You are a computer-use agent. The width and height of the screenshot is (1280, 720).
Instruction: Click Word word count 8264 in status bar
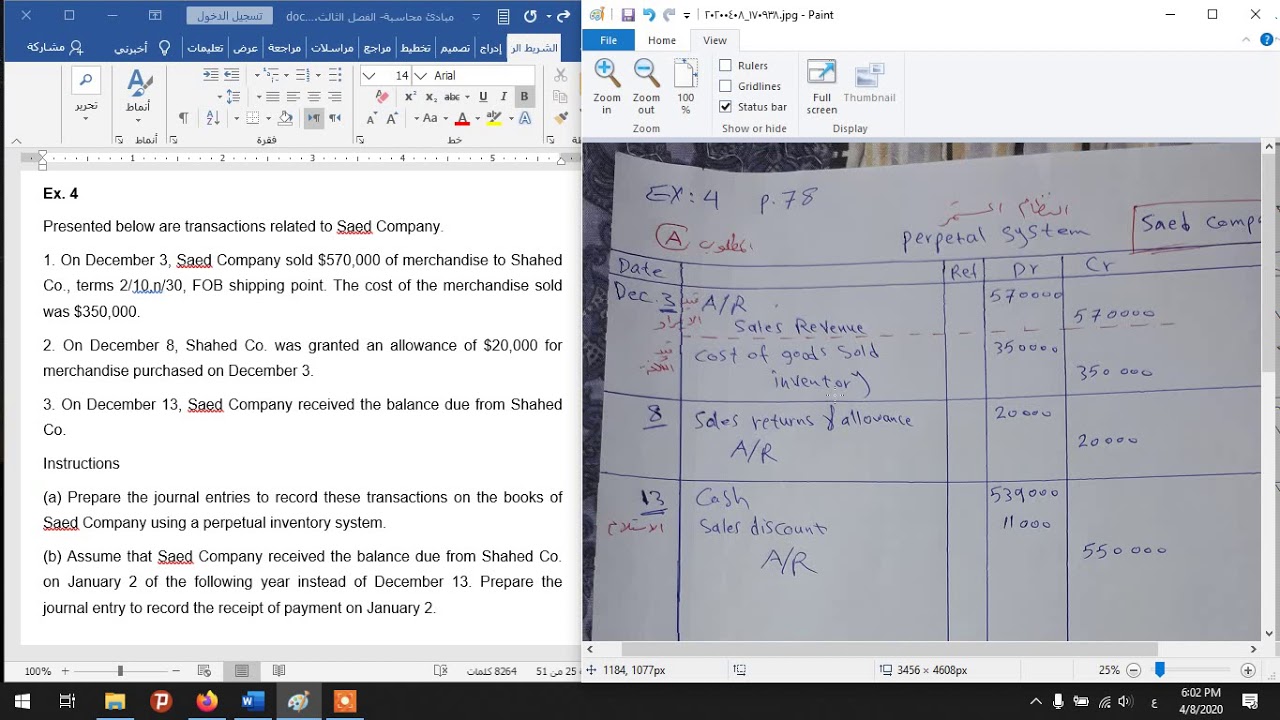(492, 671)
